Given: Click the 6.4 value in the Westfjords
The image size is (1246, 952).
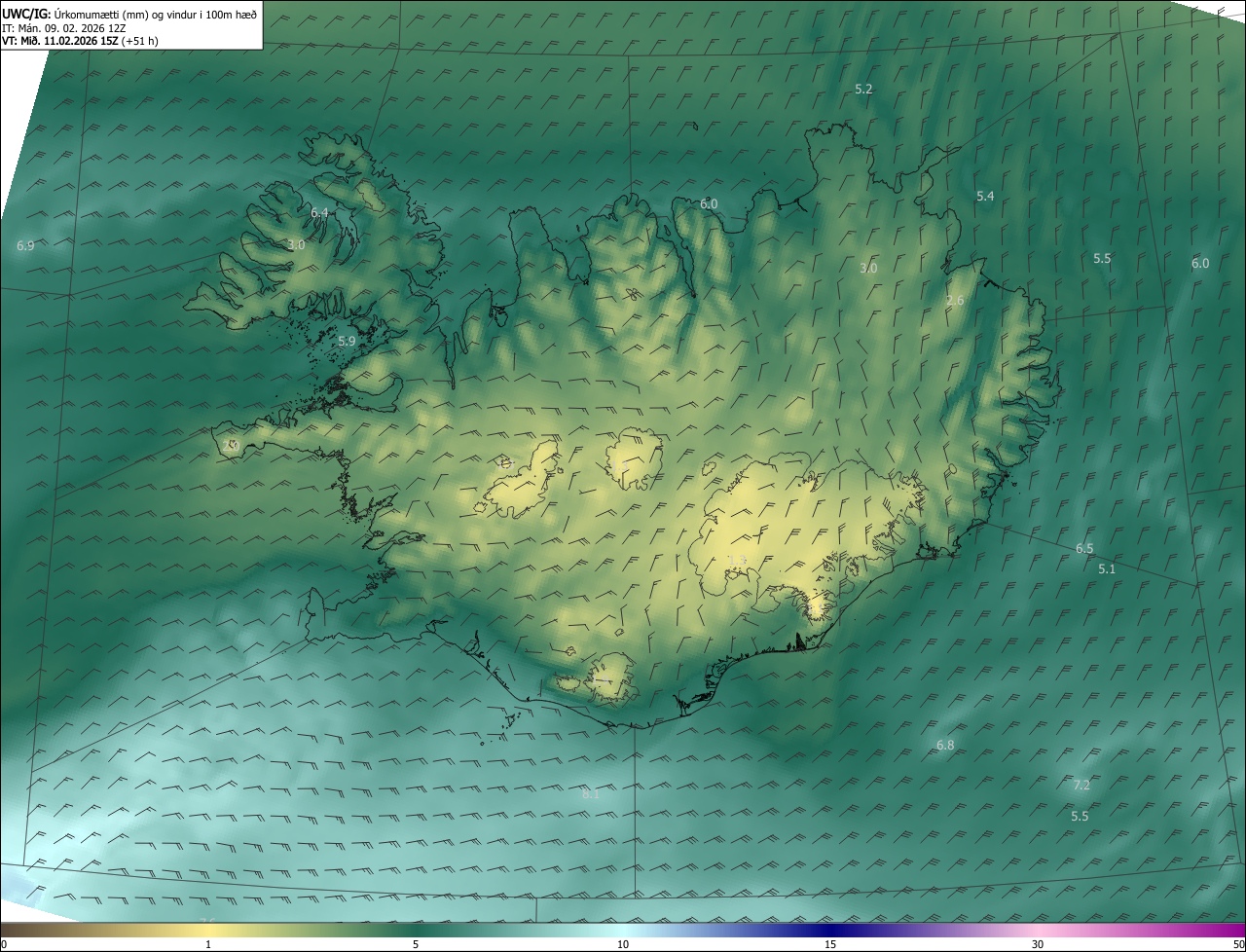Looking at the screenshot, I should click(x=319, y=212).
